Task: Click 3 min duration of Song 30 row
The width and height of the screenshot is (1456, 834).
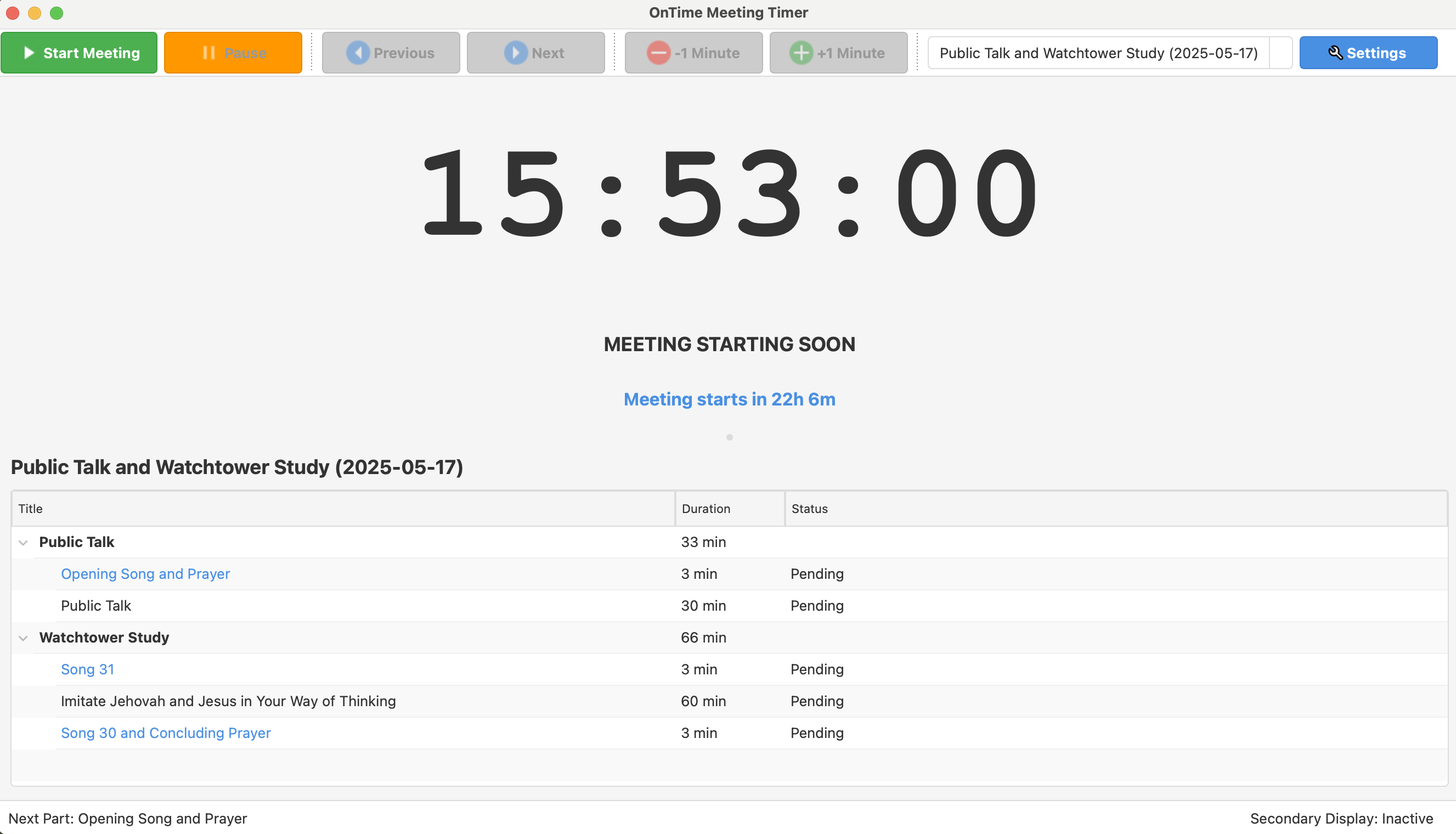Action: coord(698,733)
